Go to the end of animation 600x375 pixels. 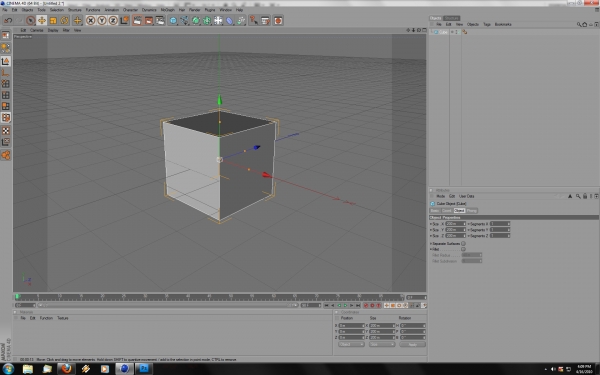(x=358, y=305)
